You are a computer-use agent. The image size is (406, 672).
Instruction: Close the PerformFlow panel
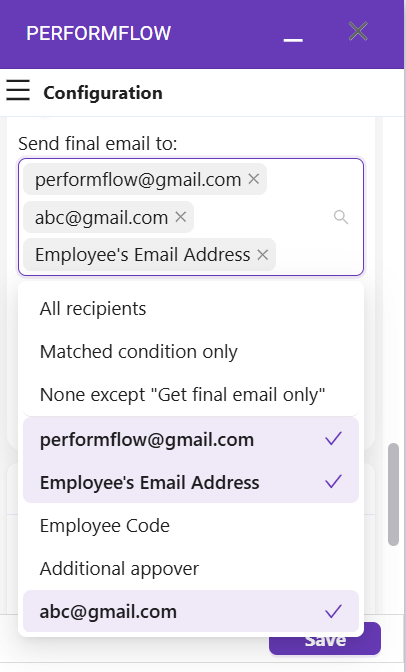[x=358, y=31]
